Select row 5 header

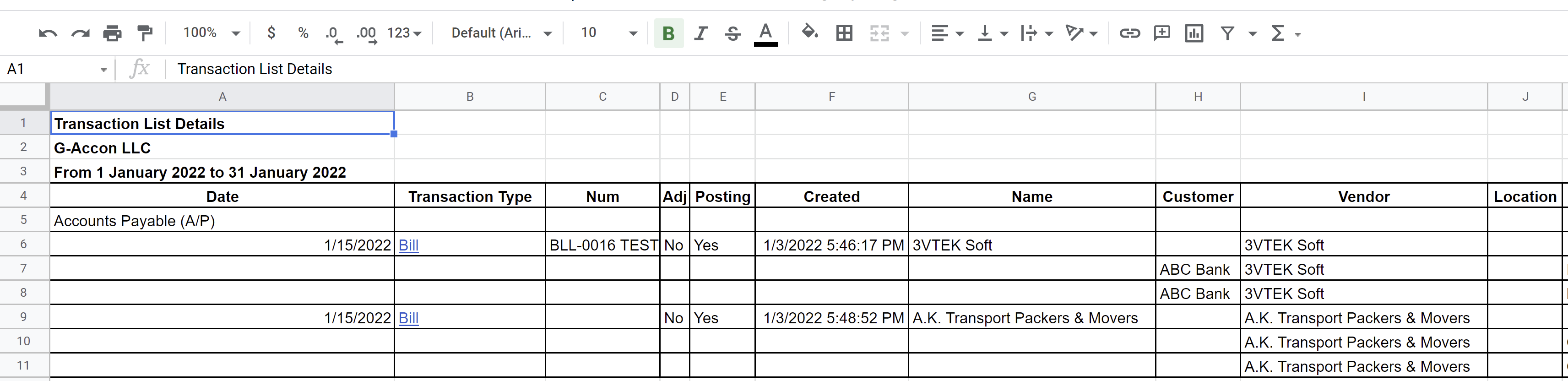[24, 220]
